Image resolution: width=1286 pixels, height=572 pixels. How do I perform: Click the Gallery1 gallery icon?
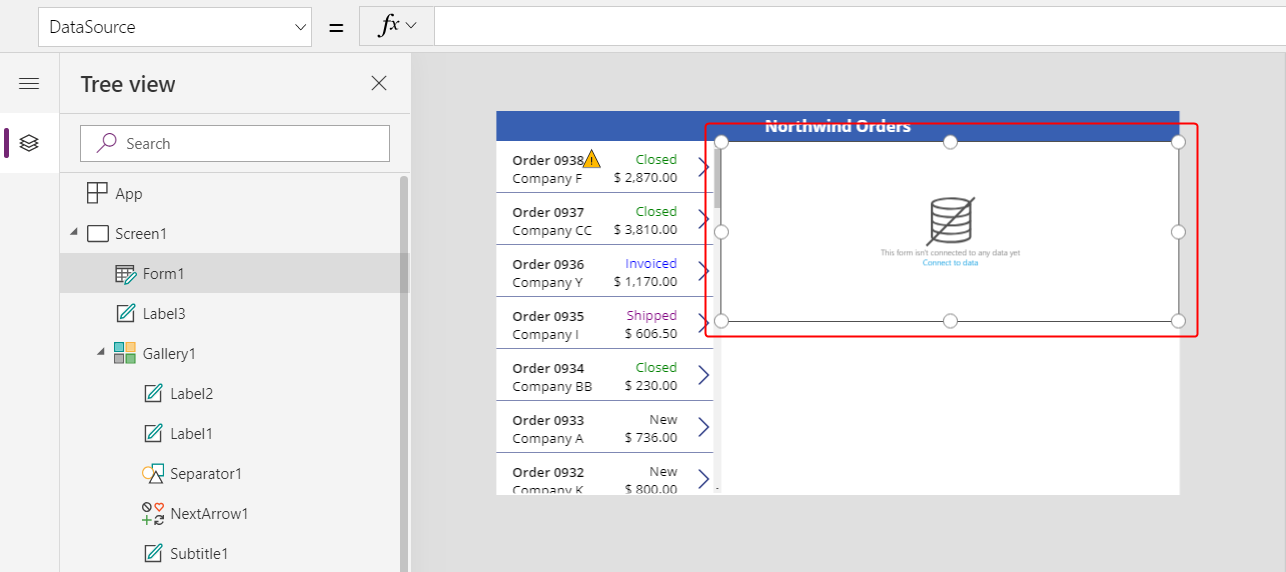(x=125, y=353)
